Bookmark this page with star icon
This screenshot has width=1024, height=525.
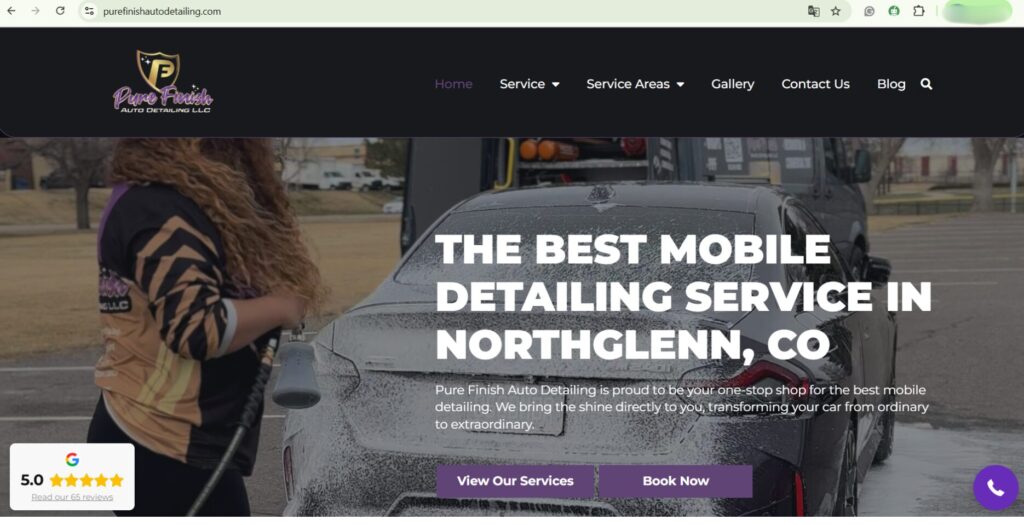(x=836, y=11)
